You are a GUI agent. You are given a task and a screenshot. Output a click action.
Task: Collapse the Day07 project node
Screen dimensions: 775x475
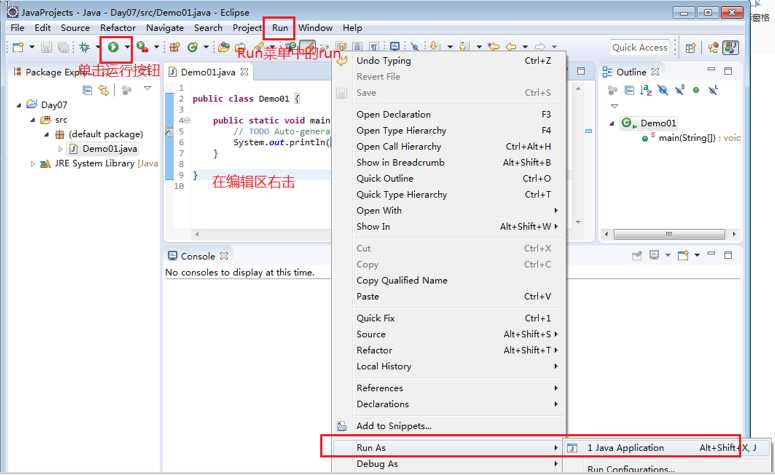(x=19, y=105)
